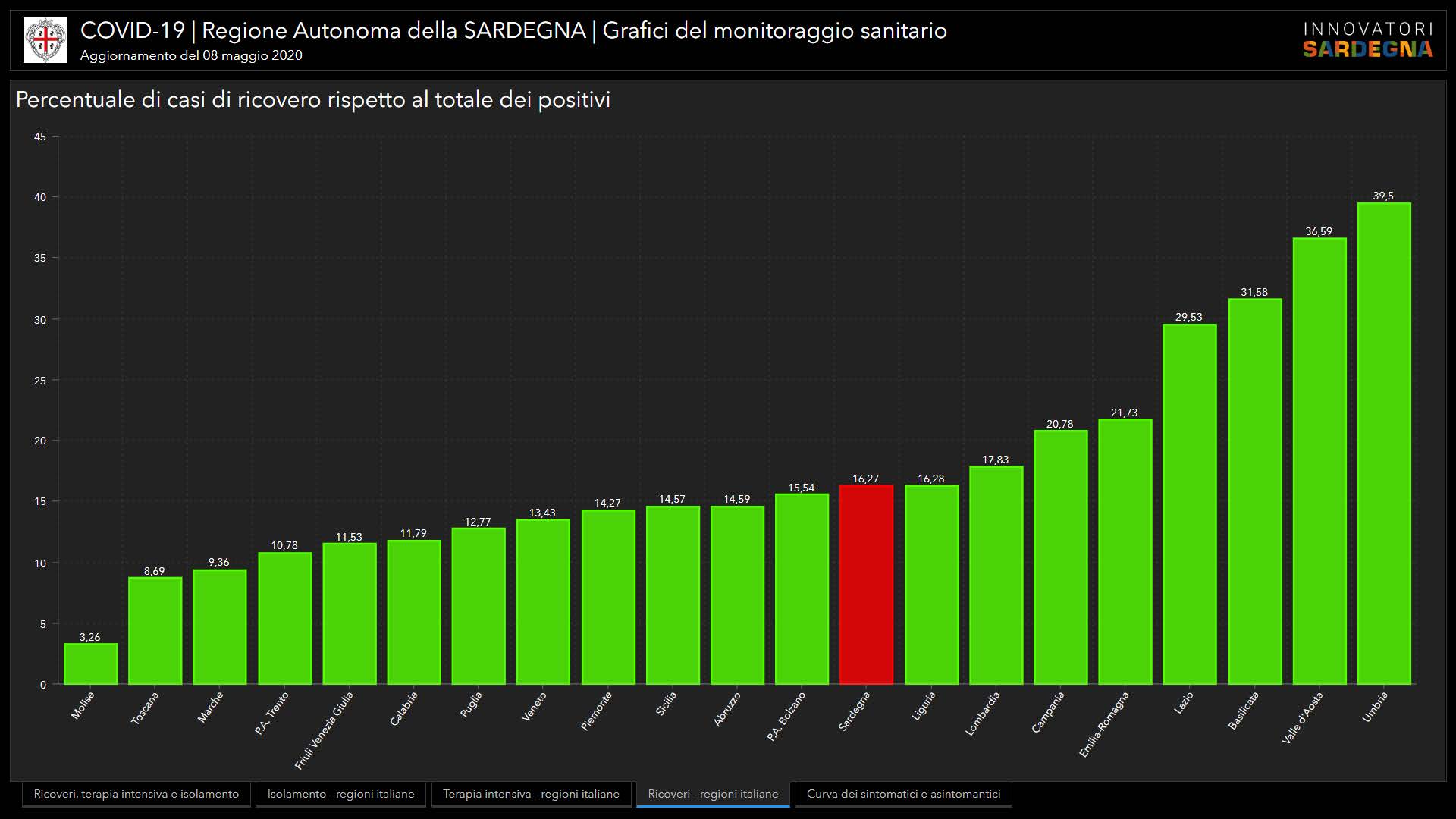
Task: Open the Ricoveri, terapia intensiva e isolamento tab
Action: pyautogui.click(x=136, y=794)
